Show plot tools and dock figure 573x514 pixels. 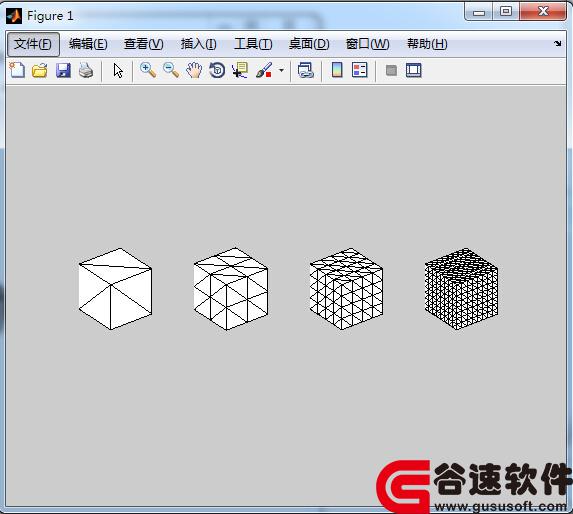[x=414, y=70]
